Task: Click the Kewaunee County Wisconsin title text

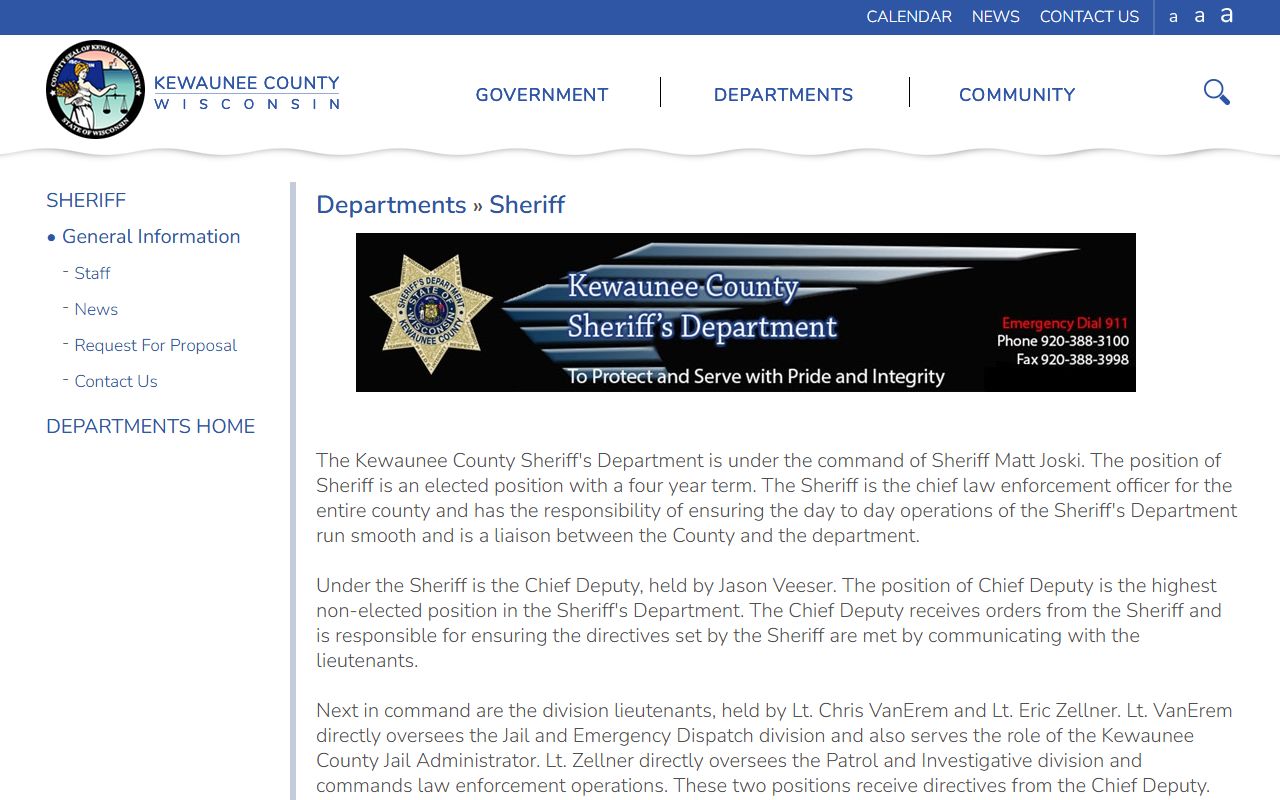Action: pyautogui.click(x=247, y=92)
